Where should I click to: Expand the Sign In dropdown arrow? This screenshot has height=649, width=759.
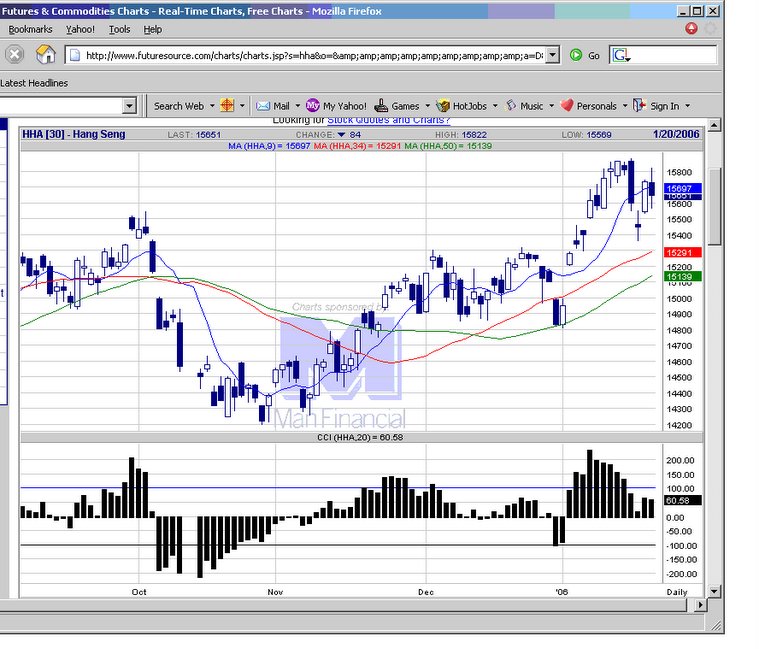click(687, 106)
